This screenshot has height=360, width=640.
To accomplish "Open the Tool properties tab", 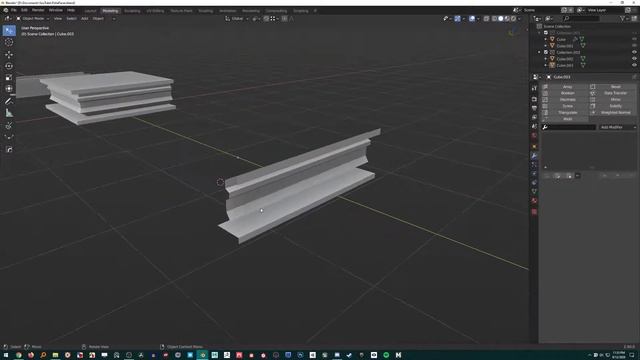I will click(x=534, y=88).
